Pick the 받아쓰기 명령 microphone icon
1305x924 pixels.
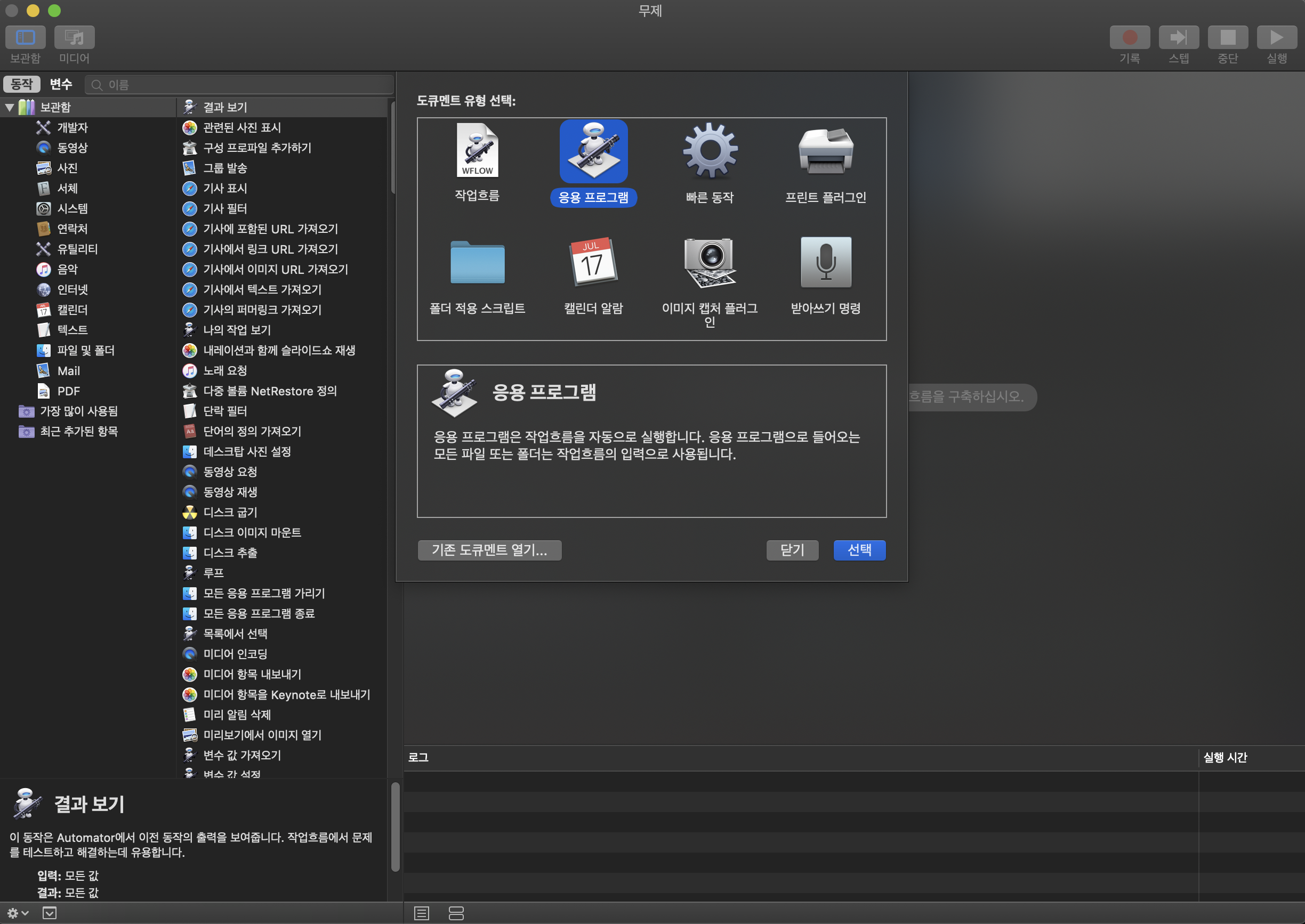(x=825, y=262)
